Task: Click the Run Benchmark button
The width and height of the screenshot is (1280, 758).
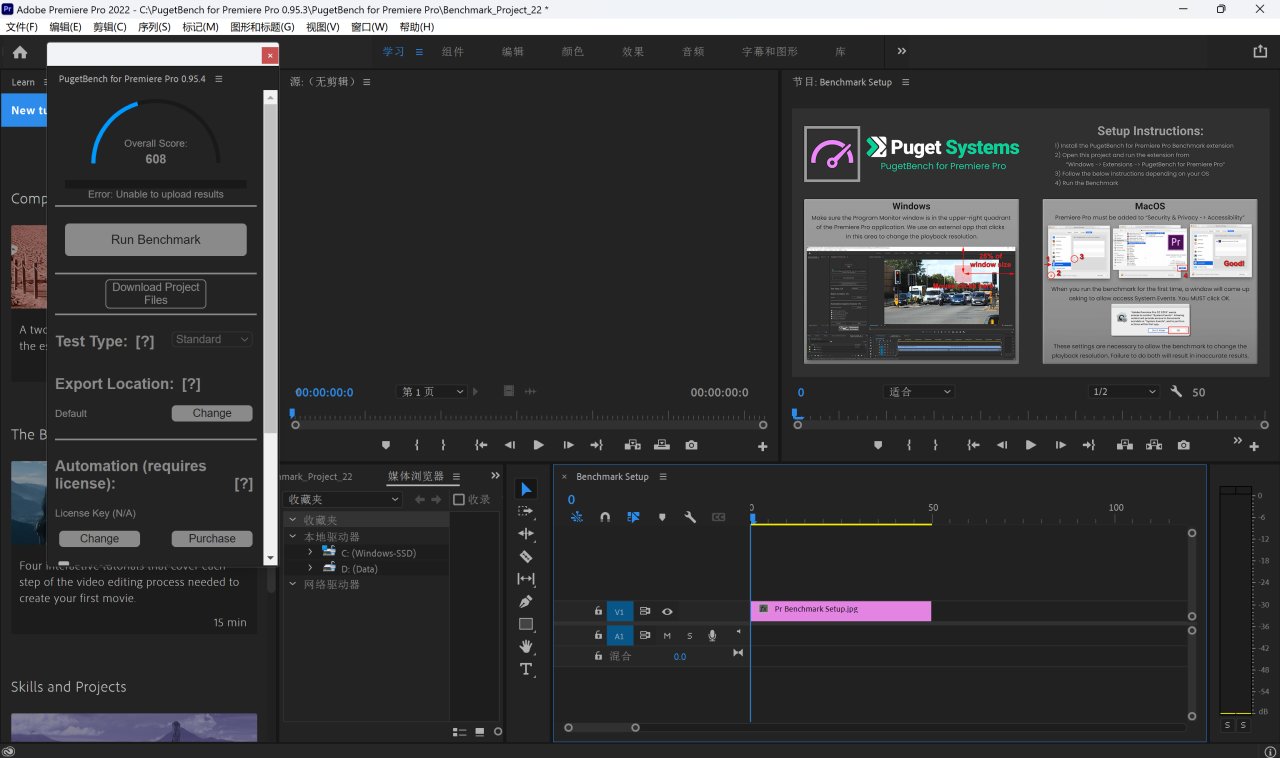Action: click(156, 240)
